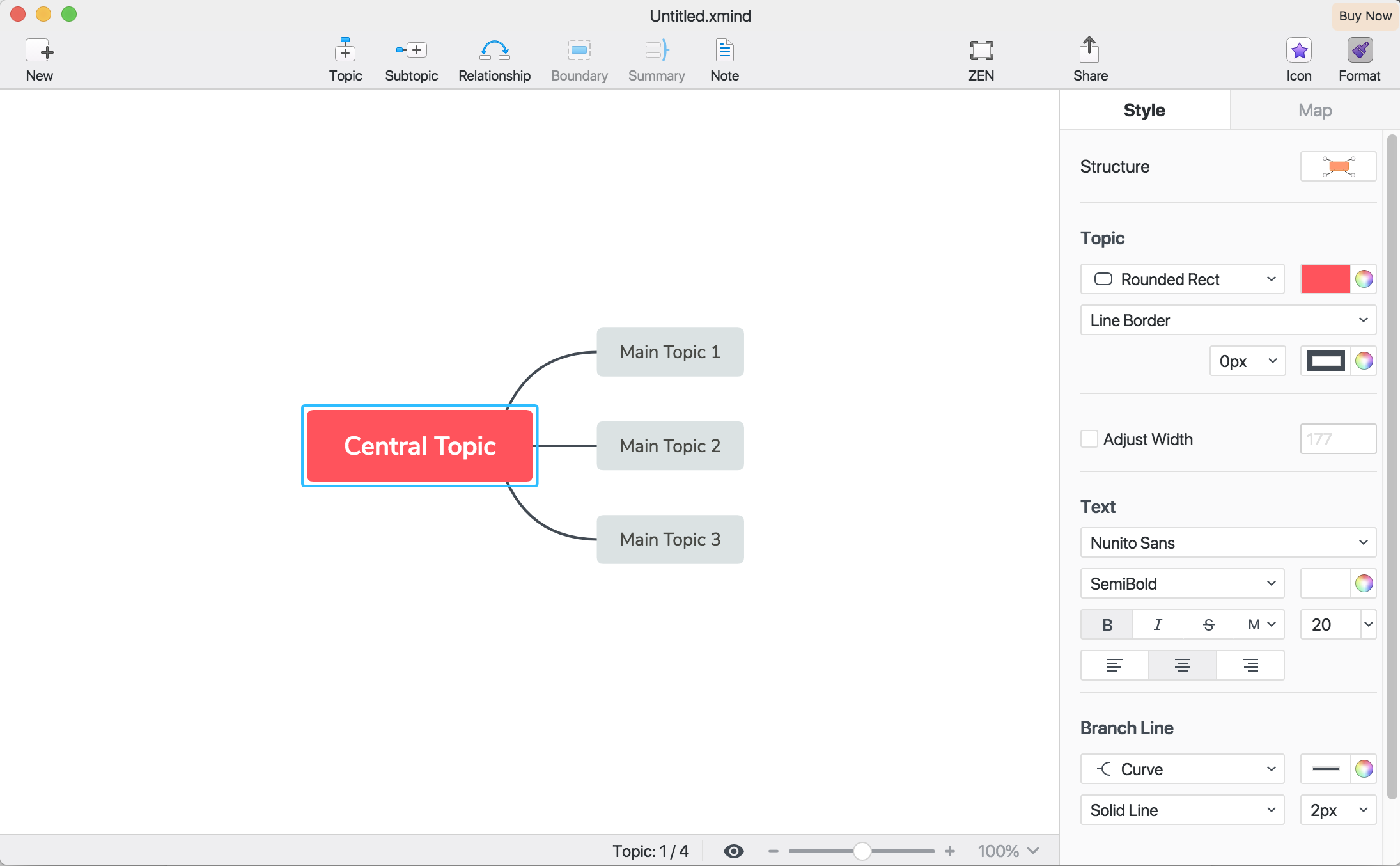The image size is (1400, 866).
Task: Open the Structure picker thumbnail
Action: (1338, 167)
